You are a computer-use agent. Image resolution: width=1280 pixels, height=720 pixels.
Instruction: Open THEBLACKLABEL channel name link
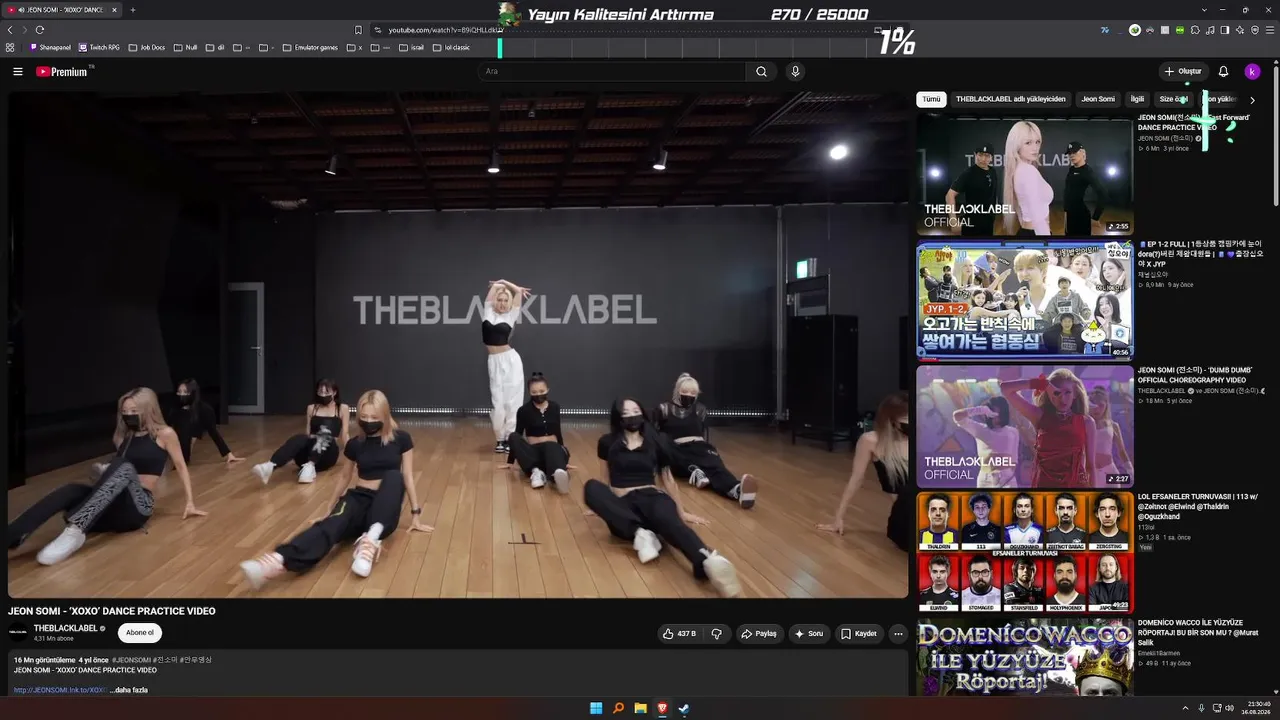point(65,628)
